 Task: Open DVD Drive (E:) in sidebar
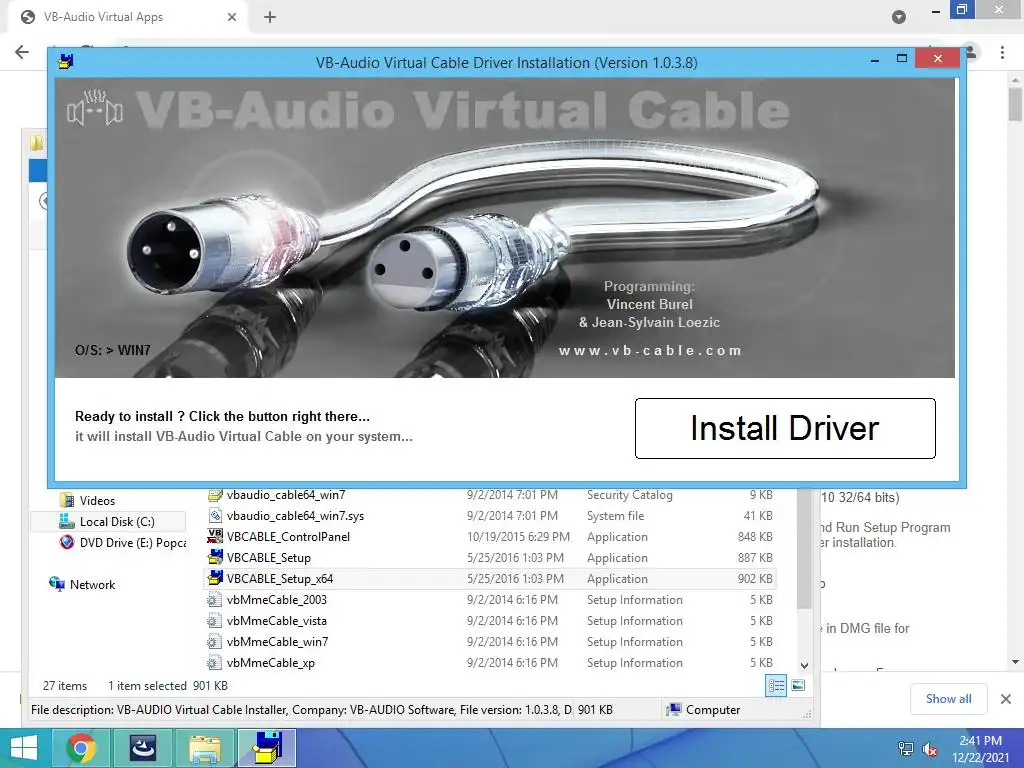click(x=123, y=542)
